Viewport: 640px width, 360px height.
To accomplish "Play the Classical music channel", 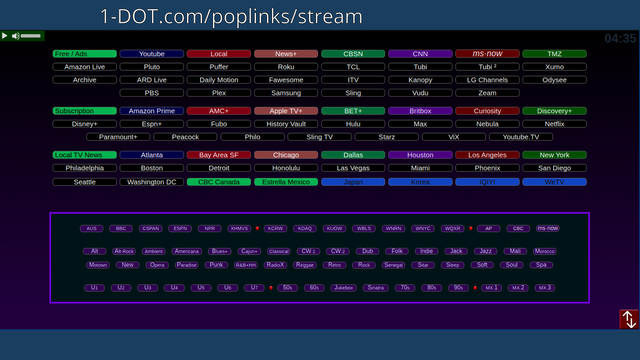I will (279, 251).
